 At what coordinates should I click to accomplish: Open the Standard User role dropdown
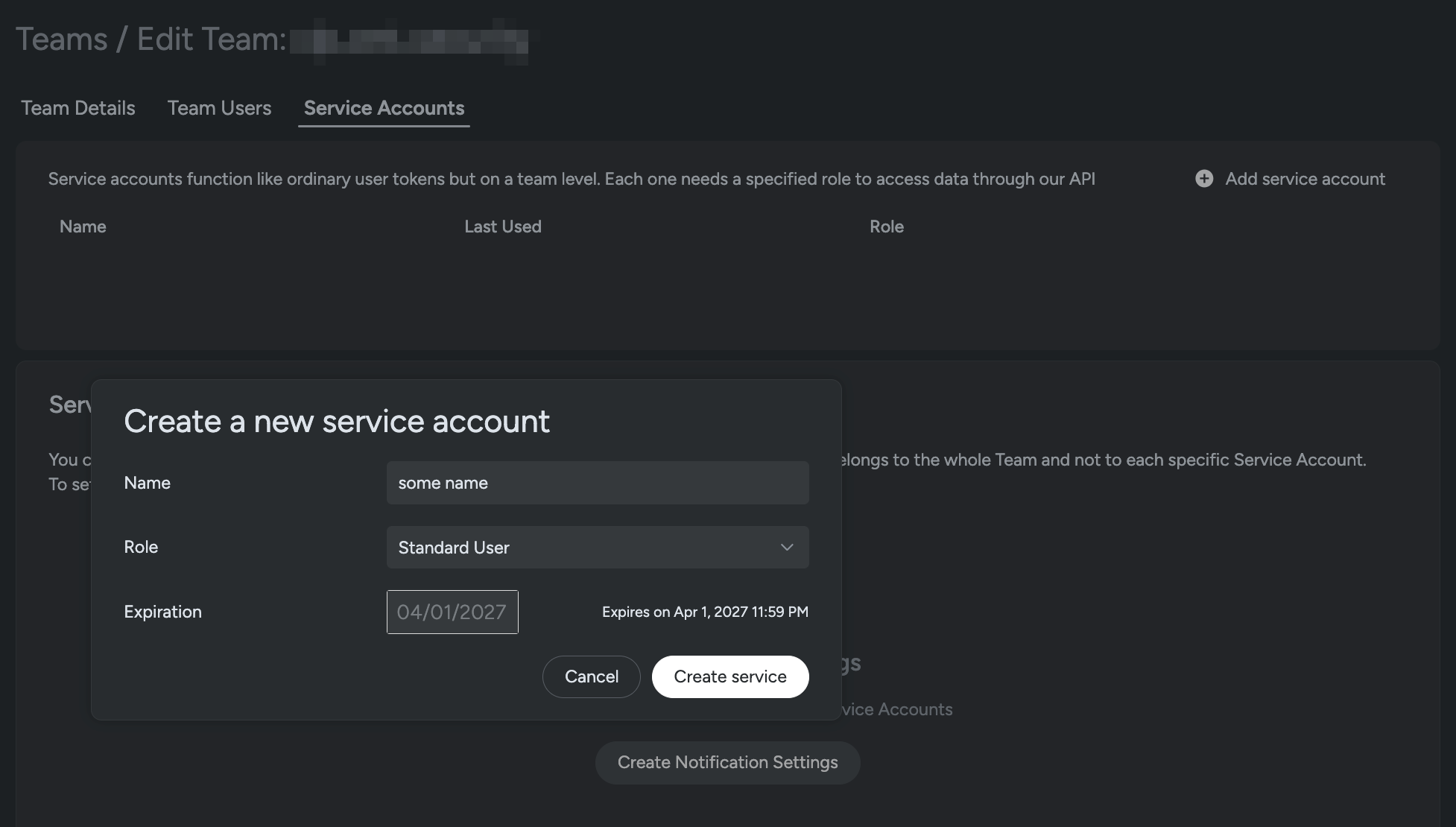point(596,548)
